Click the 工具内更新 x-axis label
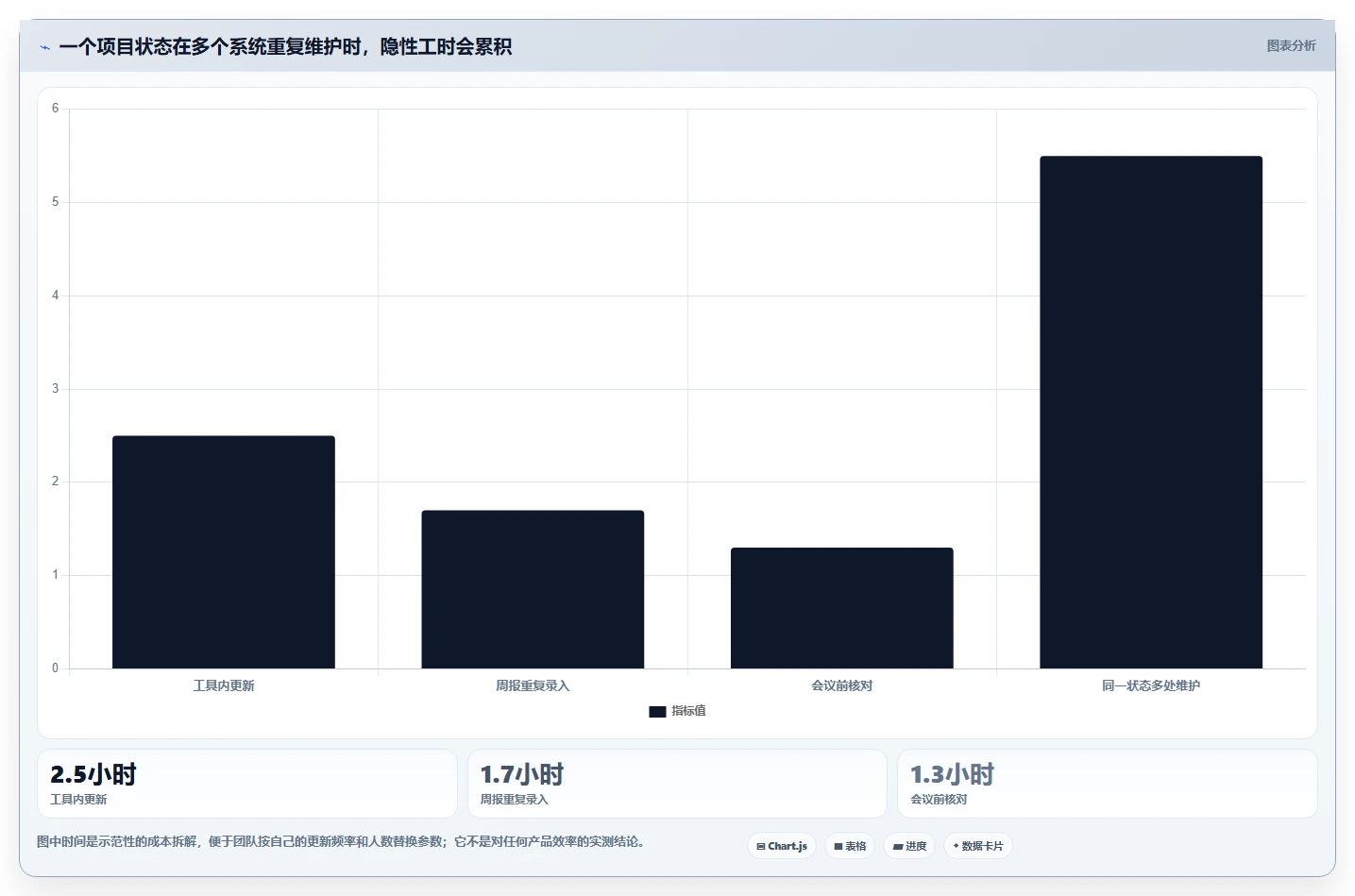1355x896 pixels. coord(224,685)
